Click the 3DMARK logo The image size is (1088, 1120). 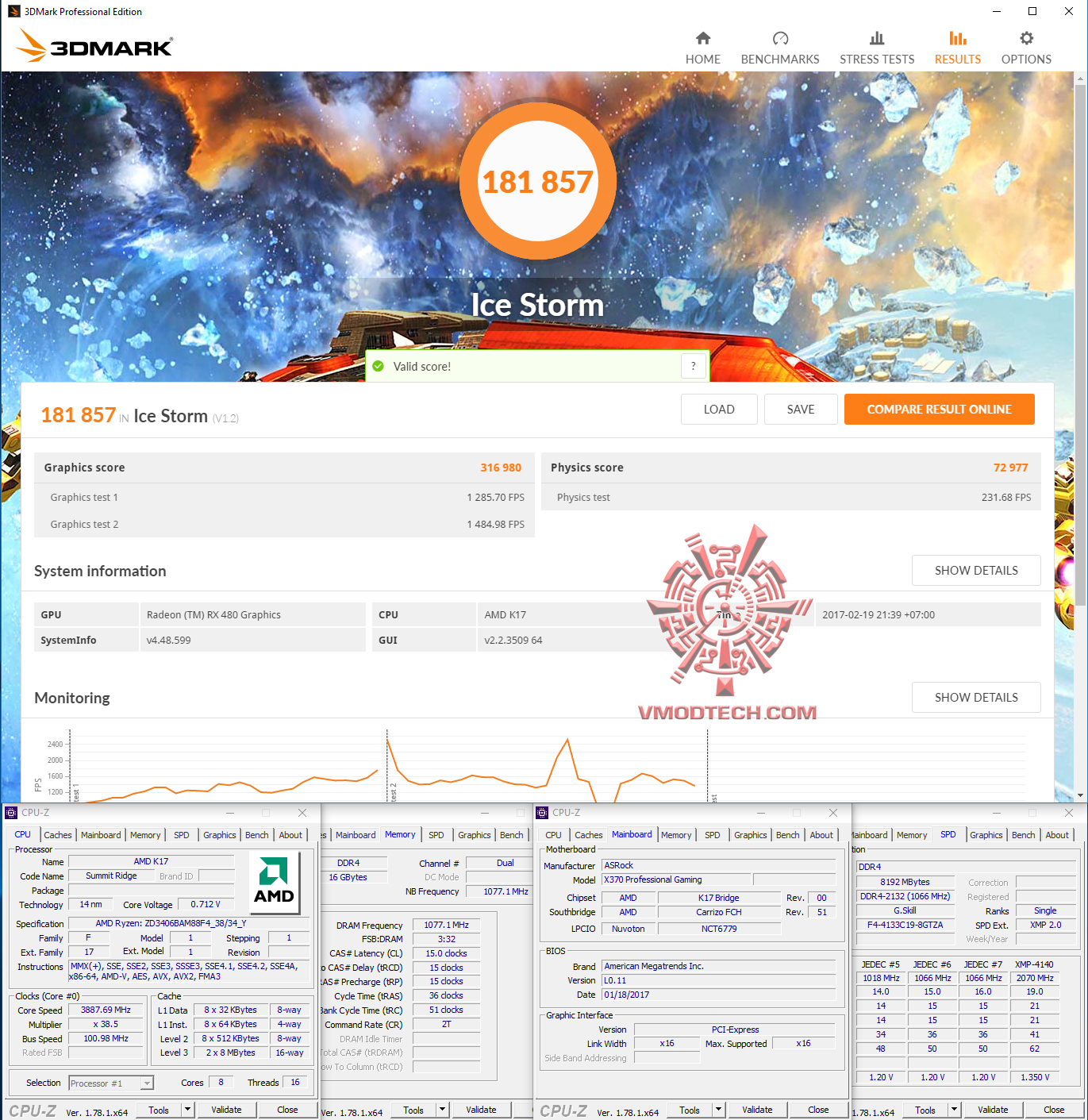point(93,45)
